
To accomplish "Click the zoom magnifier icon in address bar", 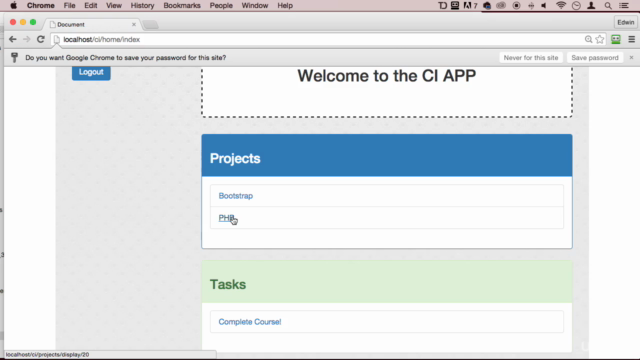I will pos(588,39).
